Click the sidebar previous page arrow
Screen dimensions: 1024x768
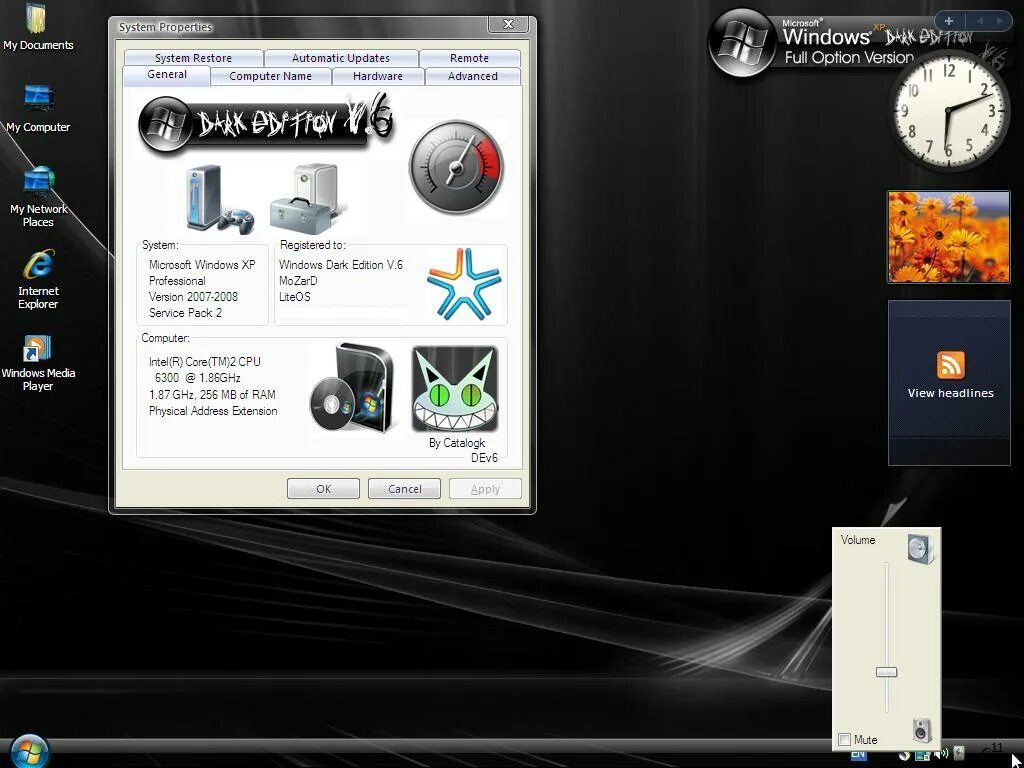pos(980,21)
